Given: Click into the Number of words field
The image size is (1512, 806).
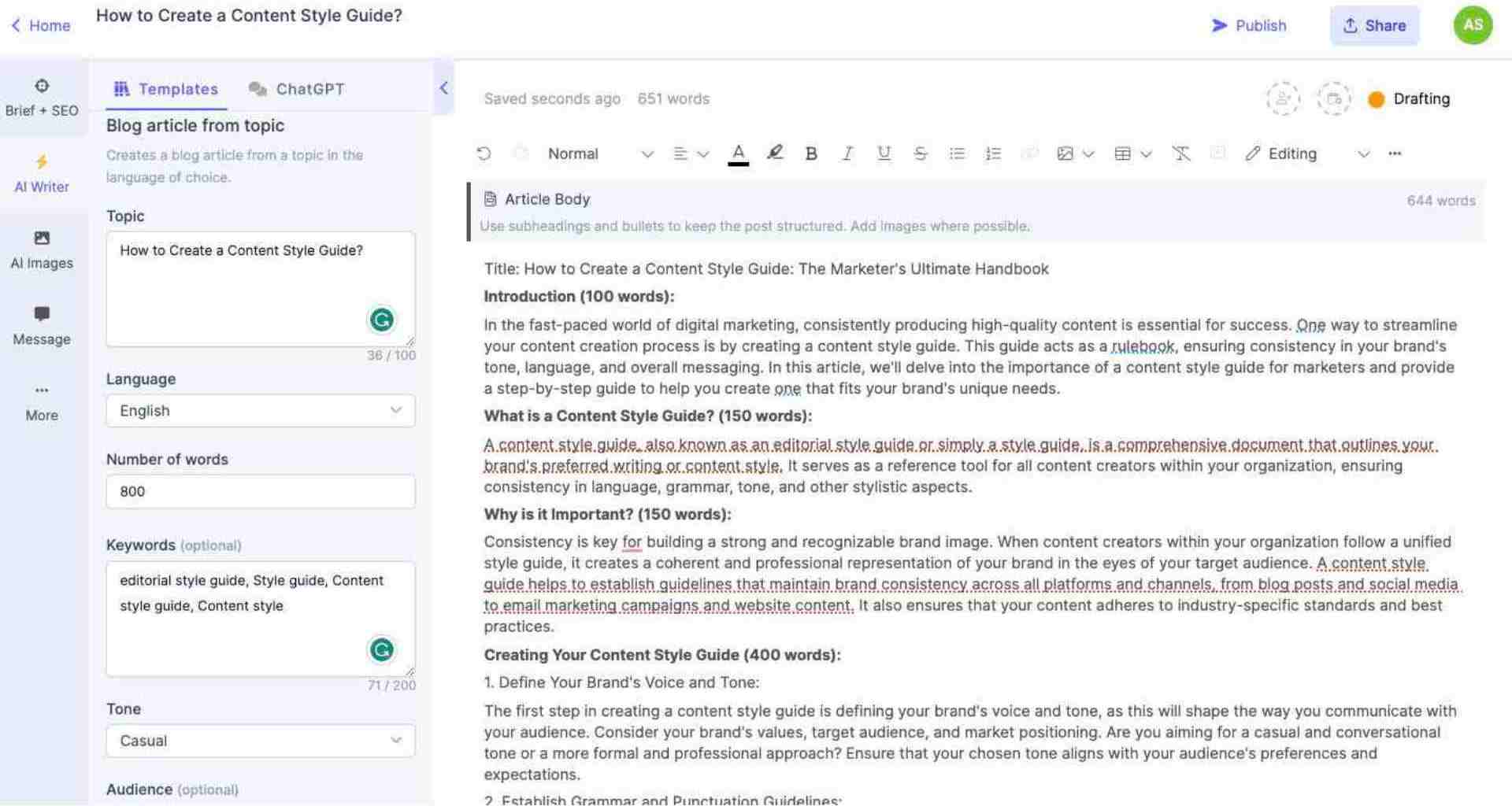Looking at the screenshot, I should tap(261, 491).
